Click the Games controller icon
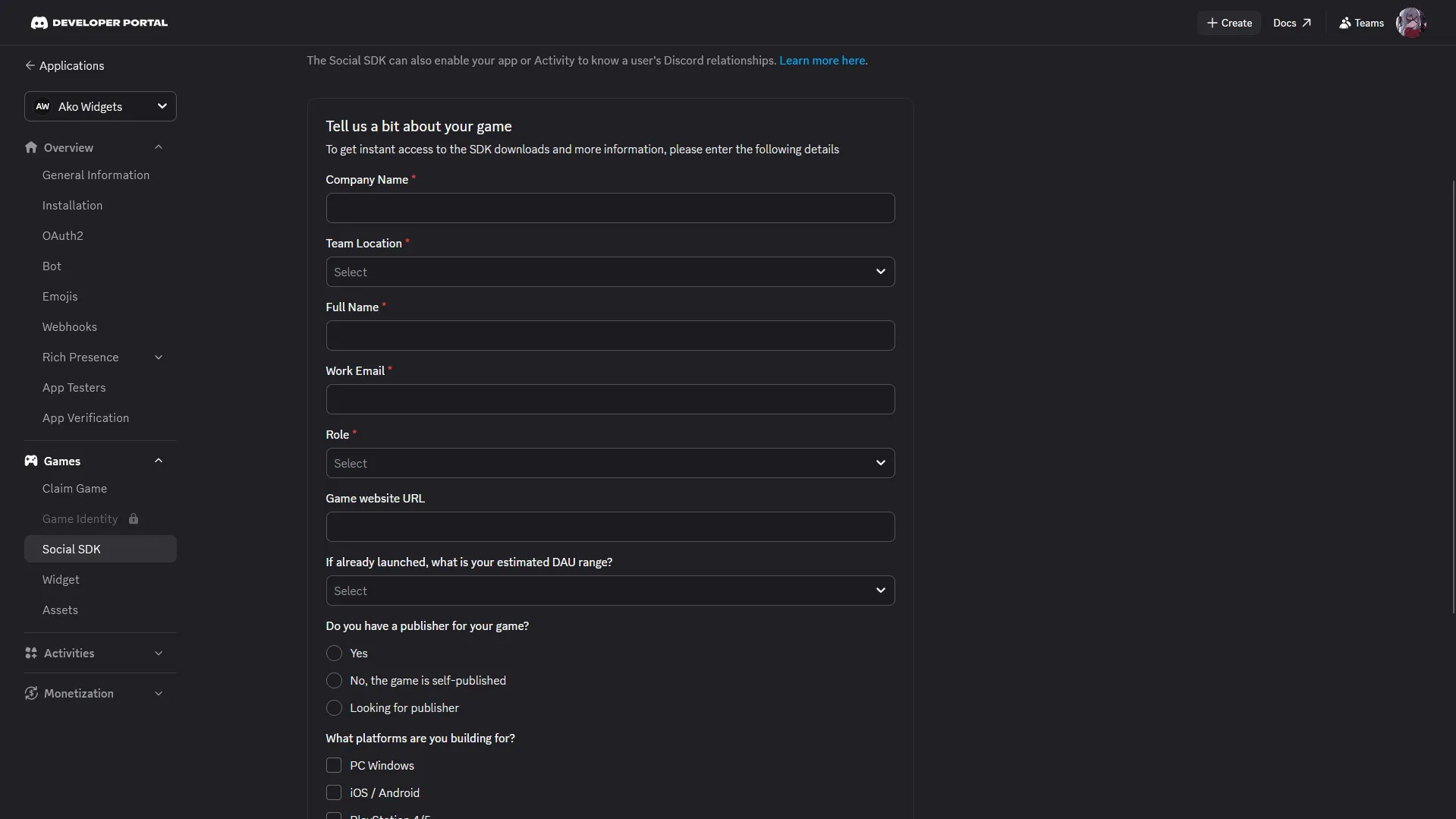This screenshot has height=819, width=1456. click(x=31, y=461)
